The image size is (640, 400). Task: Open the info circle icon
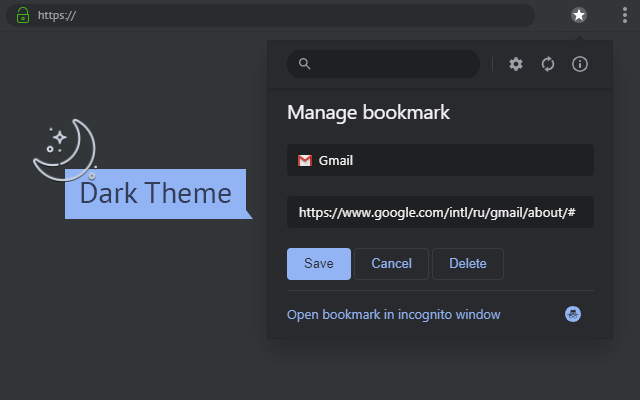pyautogui.click(x=579, y=64)
